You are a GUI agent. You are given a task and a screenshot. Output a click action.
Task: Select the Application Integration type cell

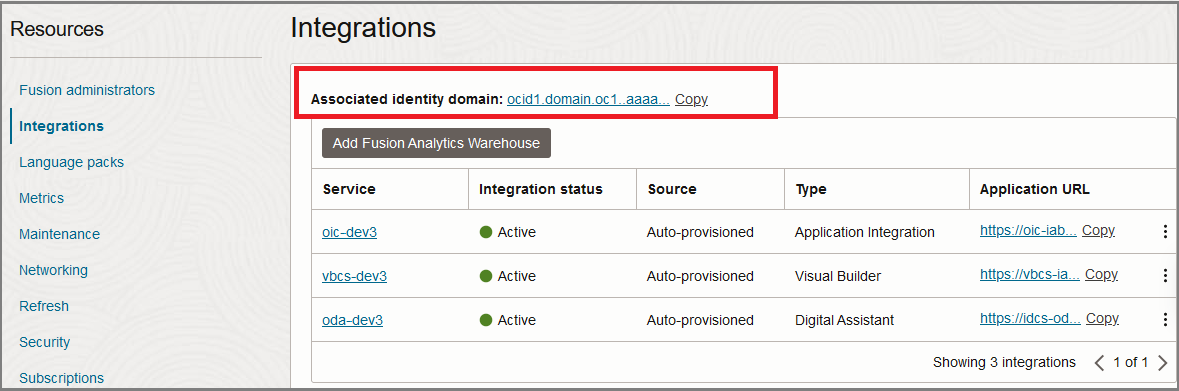pos(865,232)
